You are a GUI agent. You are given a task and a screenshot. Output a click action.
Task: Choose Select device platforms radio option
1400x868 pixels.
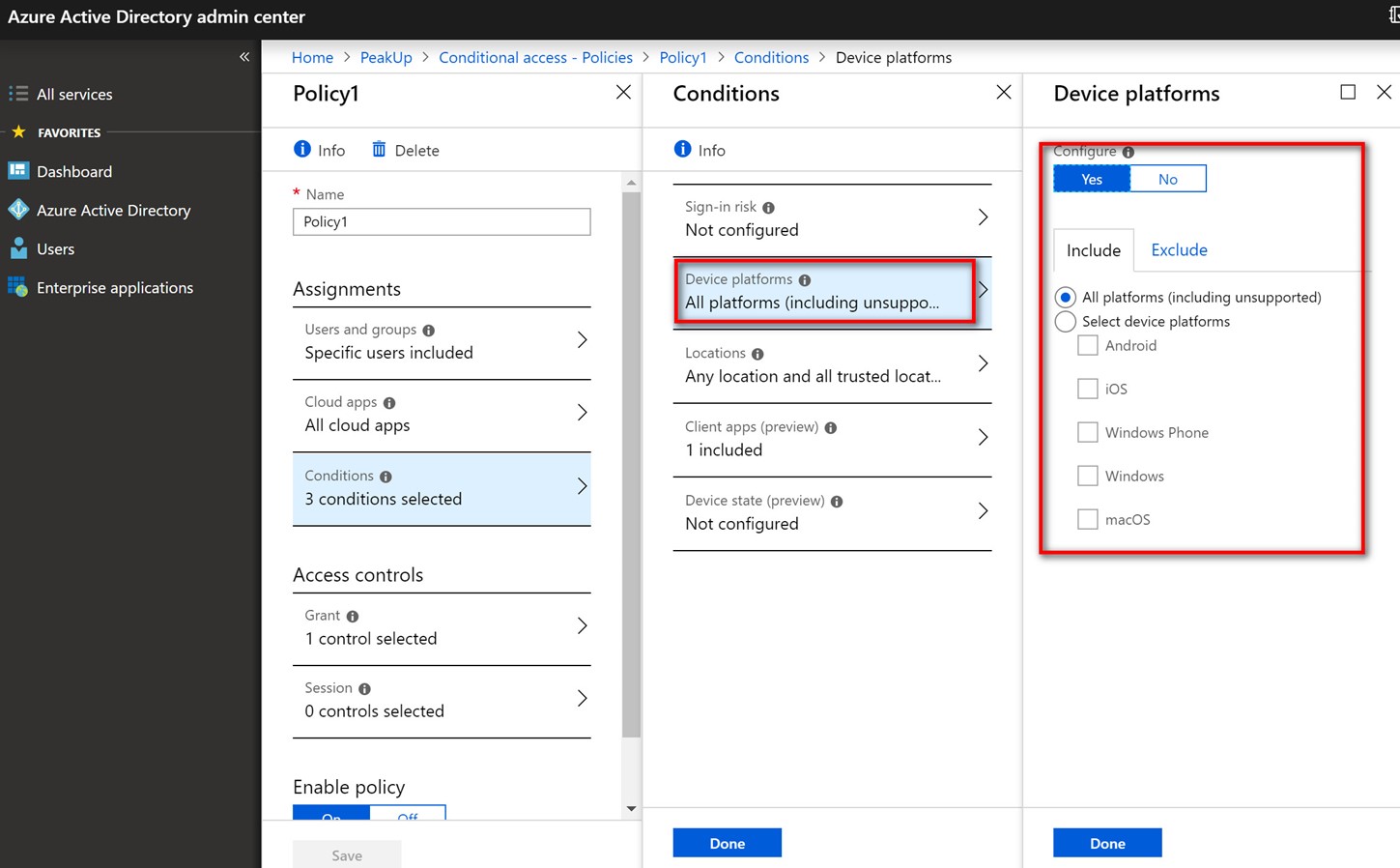click(1066, 321)
